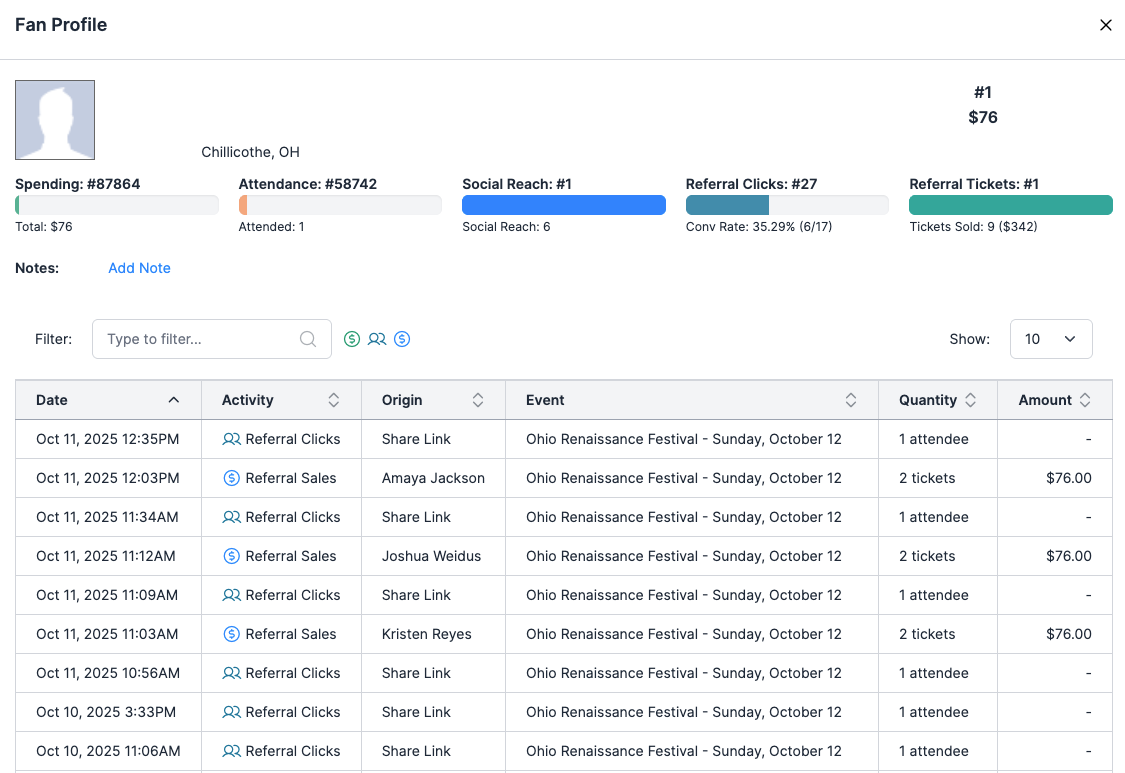1125x773 pixels.
Task: Click the fan profile avatar image
Action: (x=55, y=120)
